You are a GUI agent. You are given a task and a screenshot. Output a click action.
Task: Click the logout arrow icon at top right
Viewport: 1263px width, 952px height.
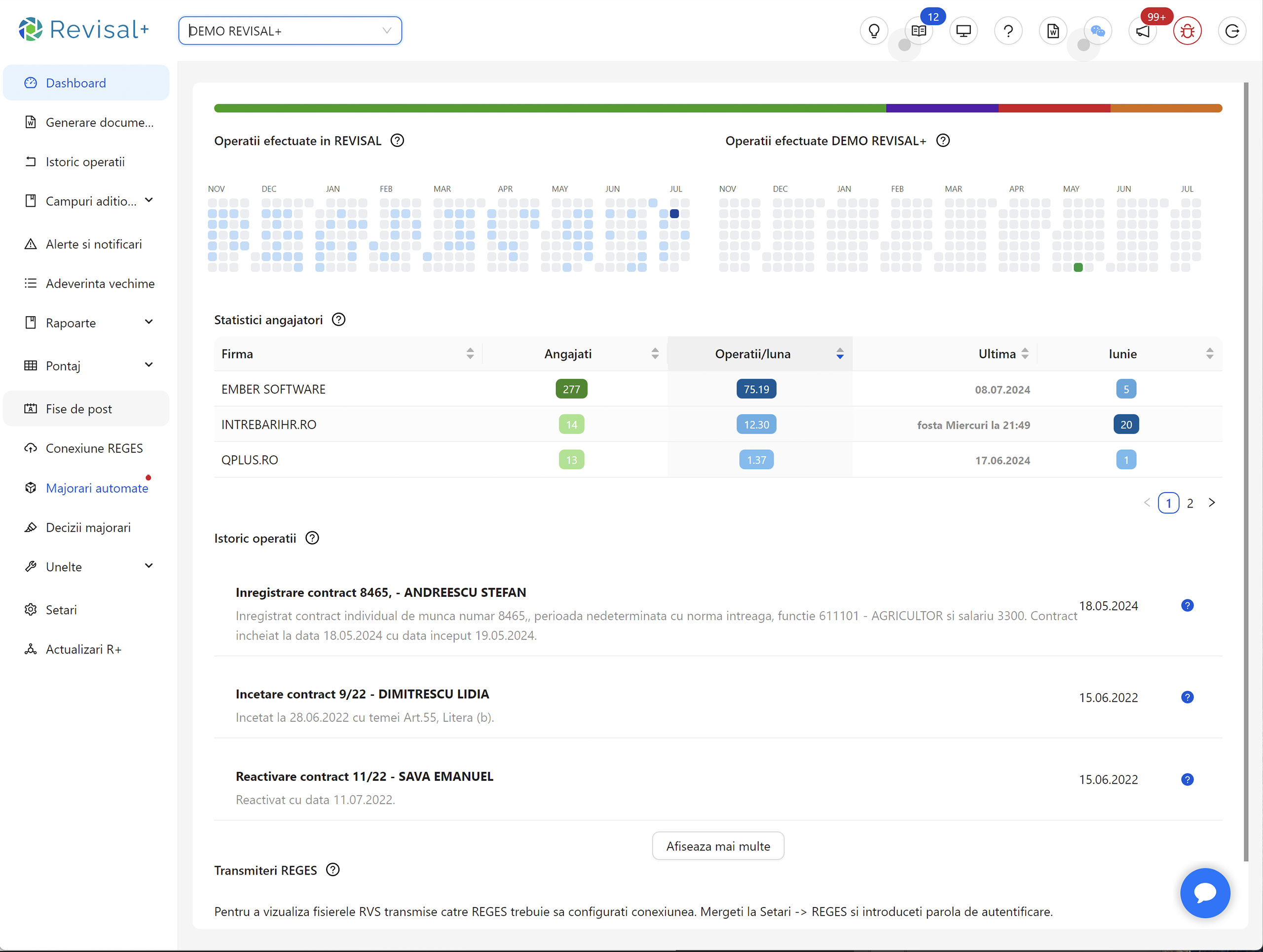1231,31
